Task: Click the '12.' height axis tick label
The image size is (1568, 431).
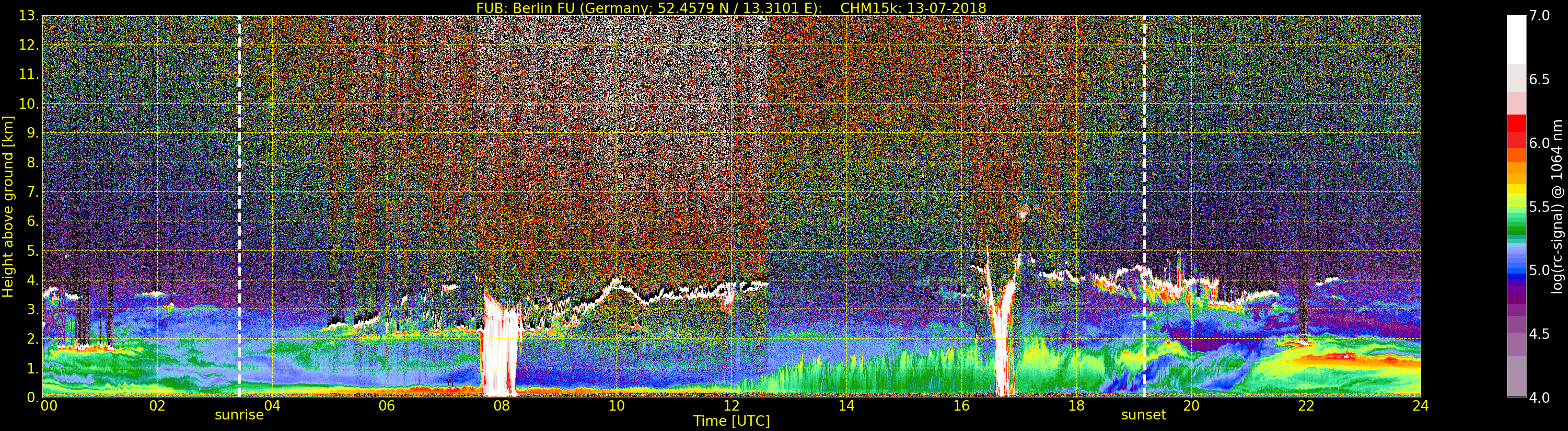Action: pos(29,45)
